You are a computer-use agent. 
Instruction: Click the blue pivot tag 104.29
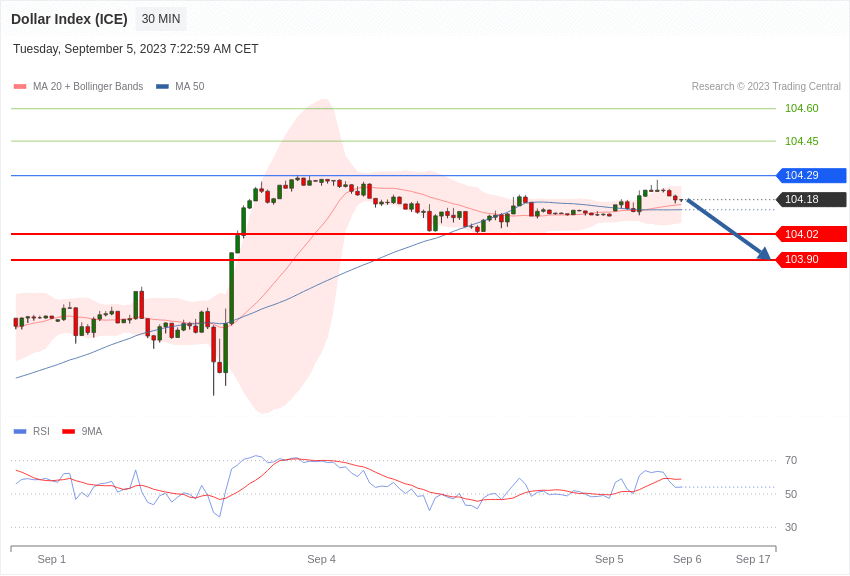(812, 176)
